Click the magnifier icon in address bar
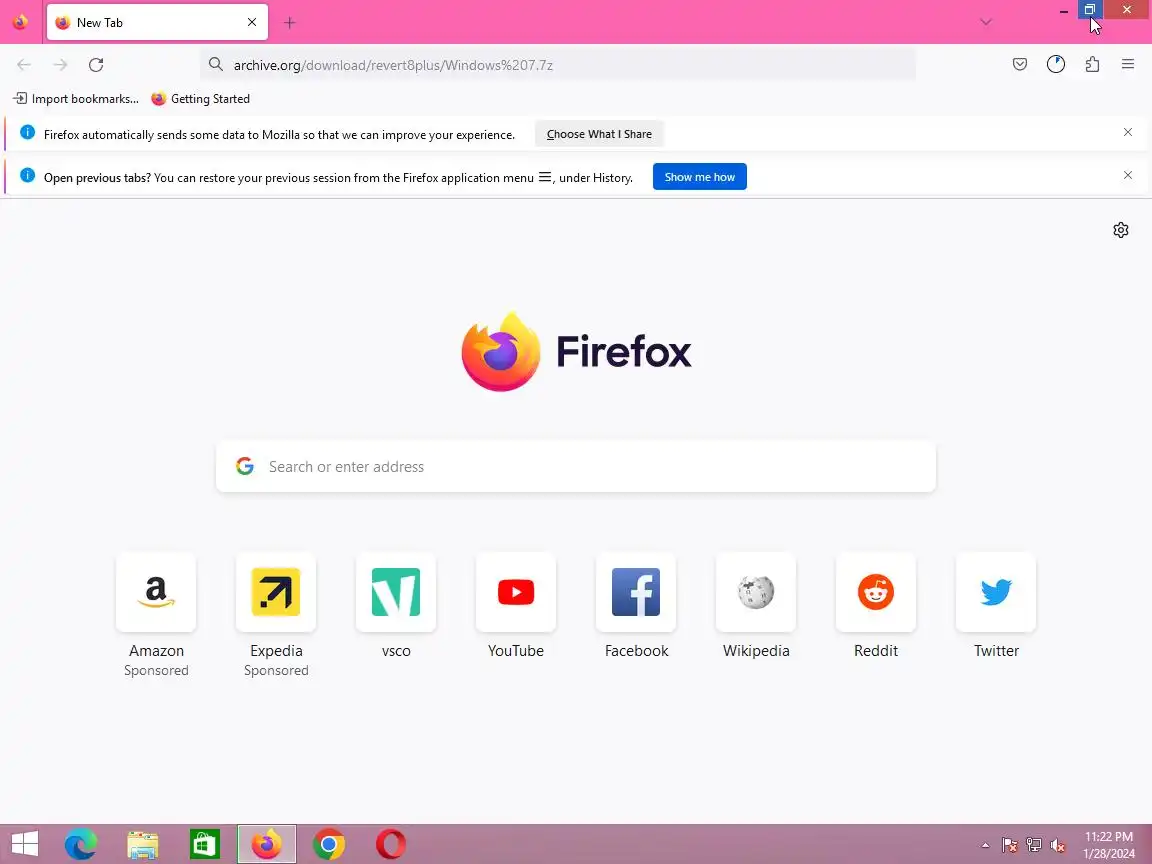The width and height of the screenshot is (1152, 864). [215, 65]
